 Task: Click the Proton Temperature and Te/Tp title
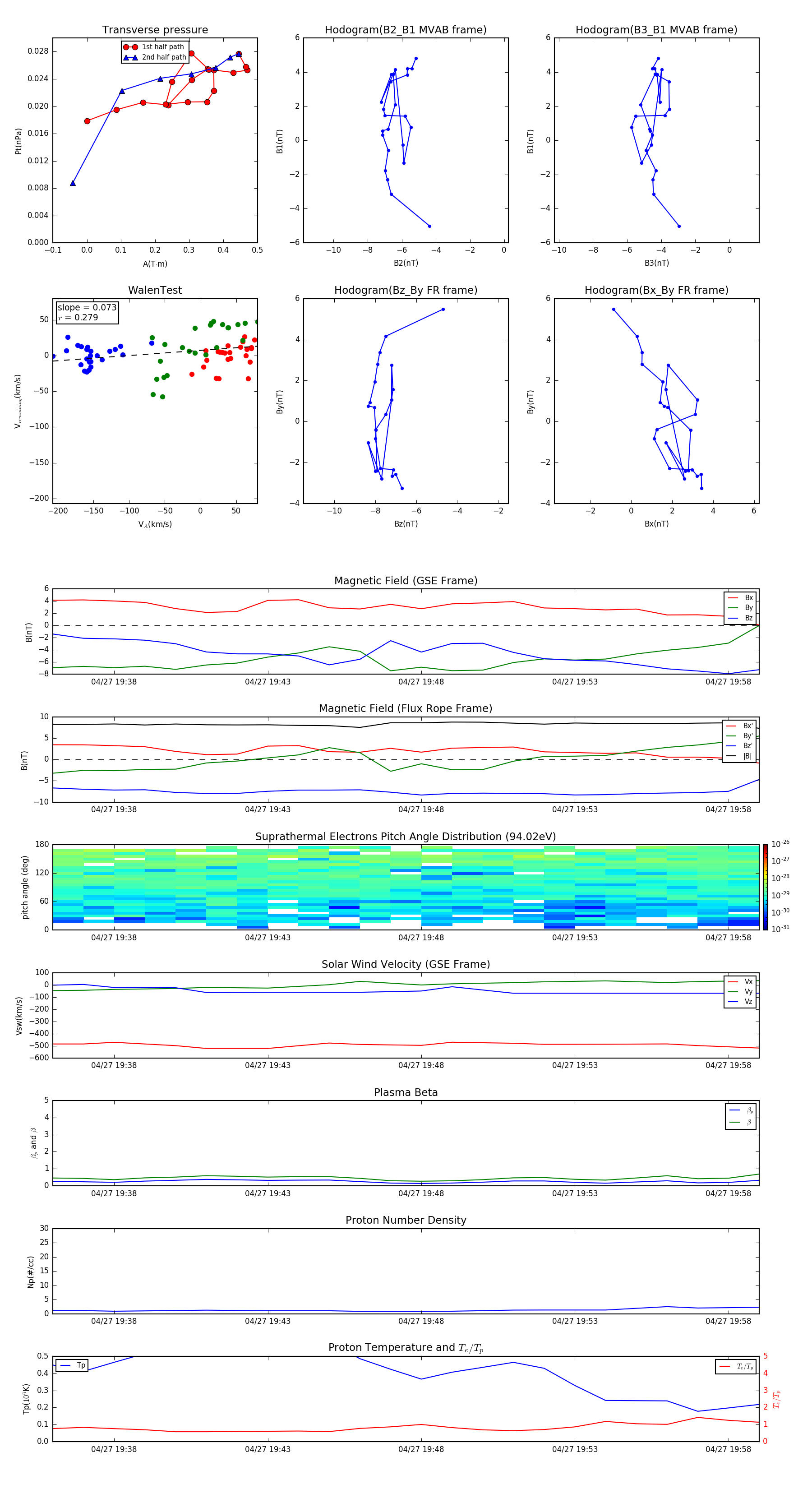[x=406, y=1347]
